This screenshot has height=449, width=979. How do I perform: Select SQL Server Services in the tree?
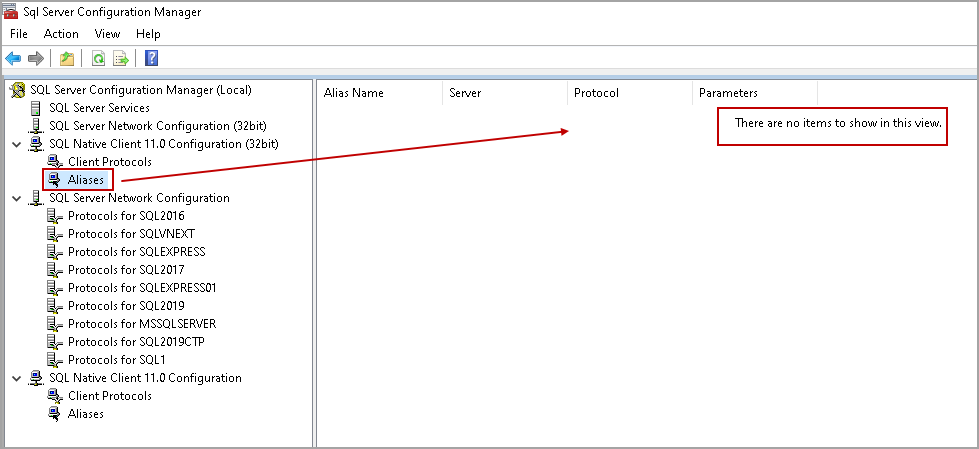click(x=99, y=108)
